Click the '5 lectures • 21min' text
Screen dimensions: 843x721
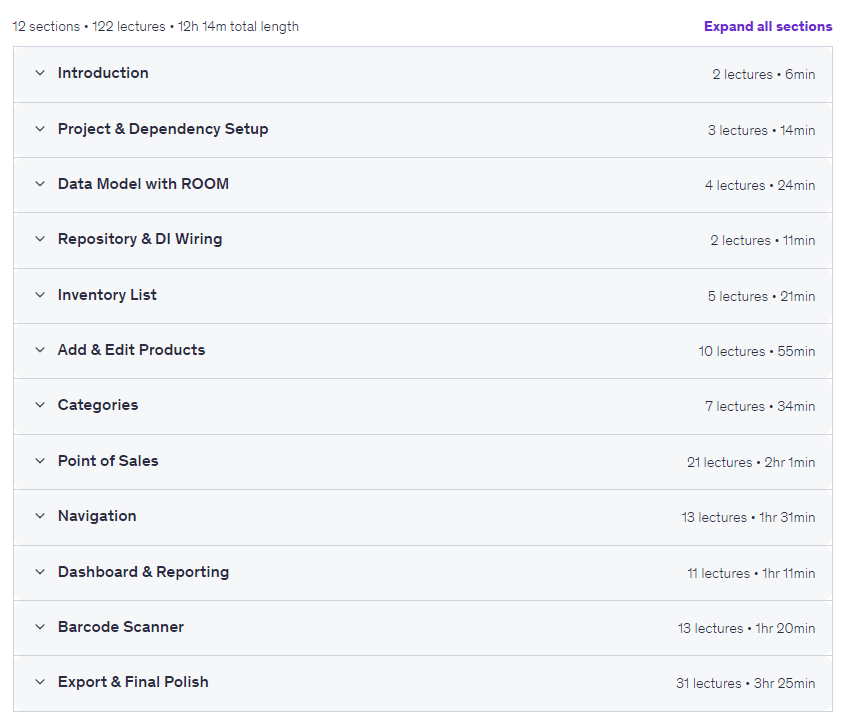click(761, 296)
